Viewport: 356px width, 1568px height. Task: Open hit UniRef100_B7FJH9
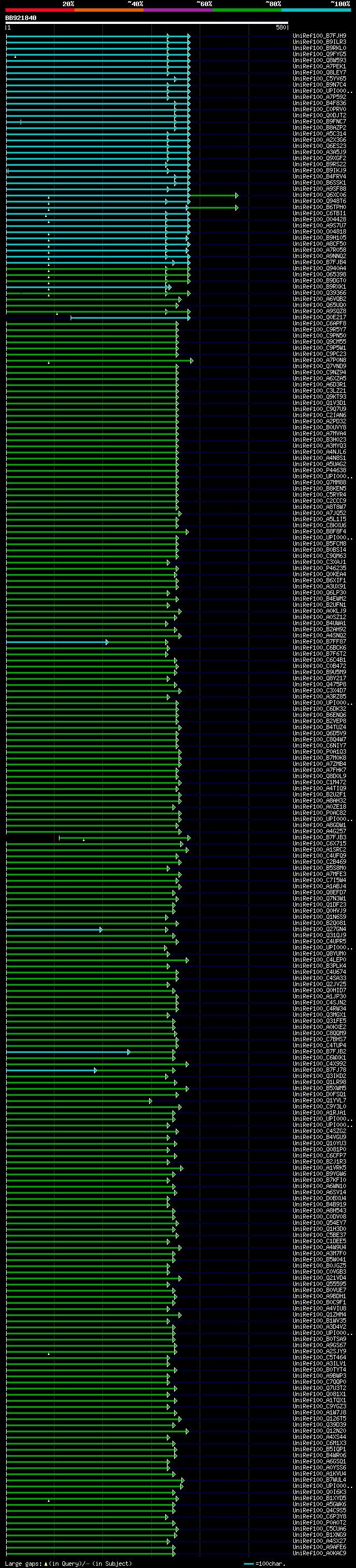[319, 36]
